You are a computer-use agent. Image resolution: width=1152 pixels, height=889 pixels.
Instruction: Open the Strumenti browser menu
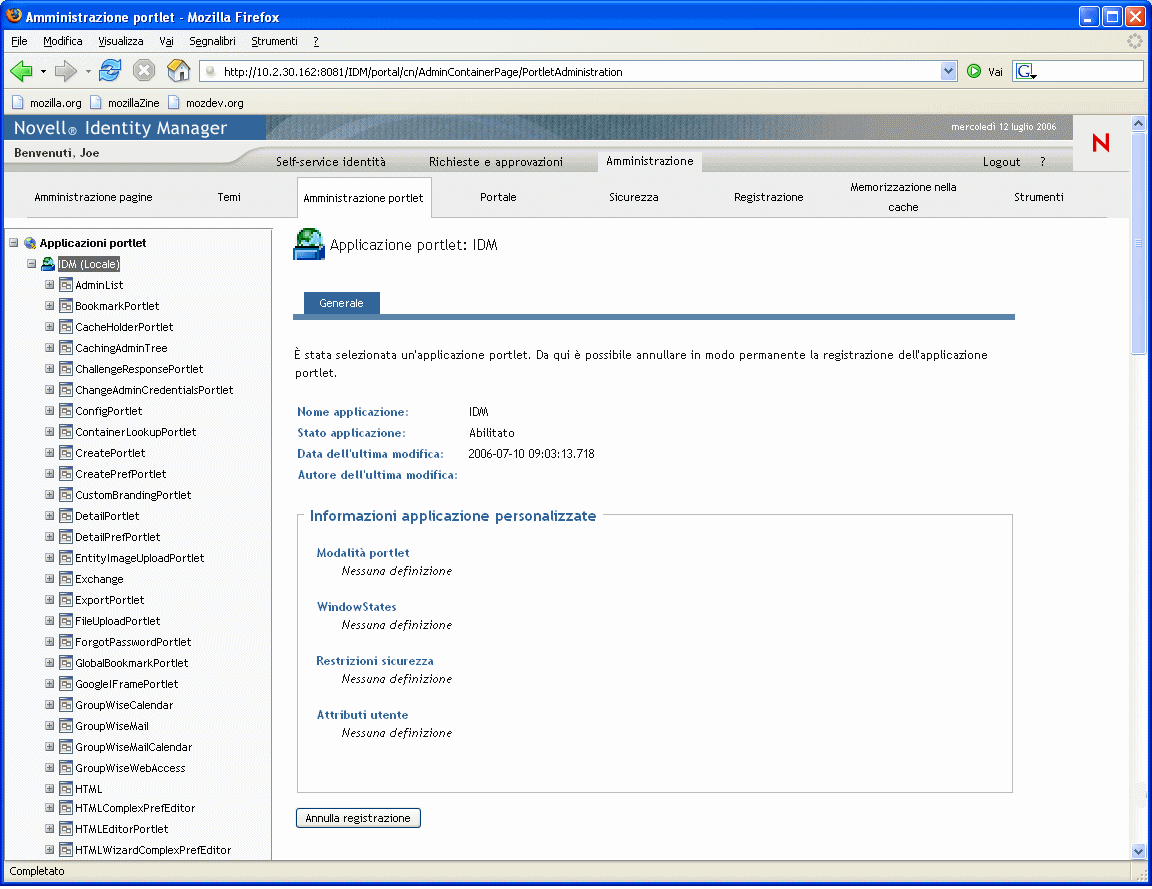[274, 41]
